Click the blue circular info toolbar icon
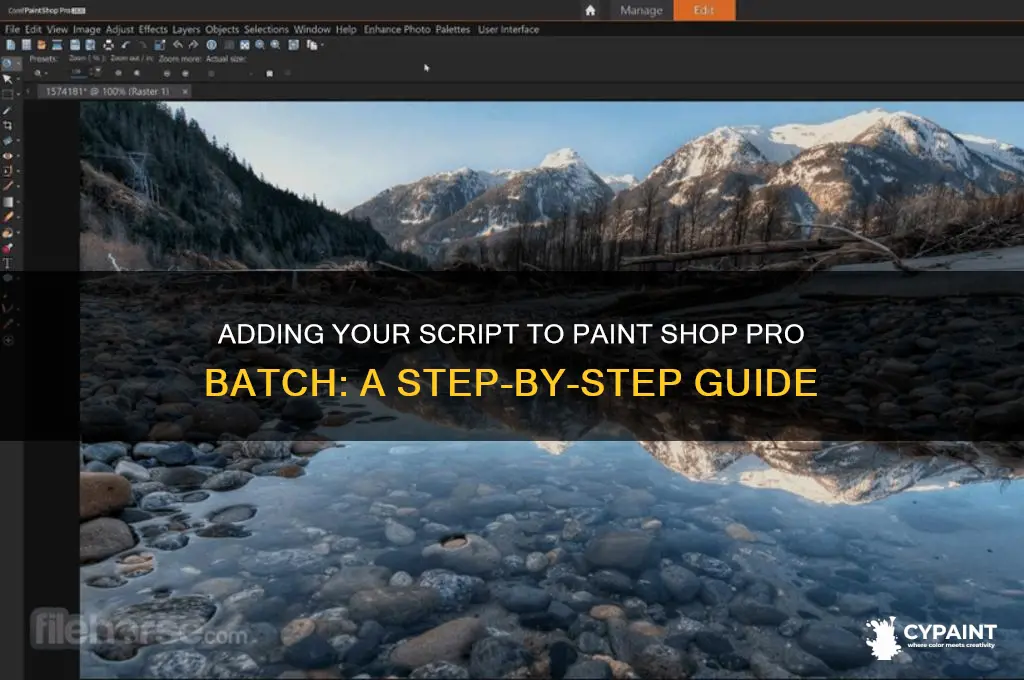Viewport: 1024px width, 680px height. point(211,45)
